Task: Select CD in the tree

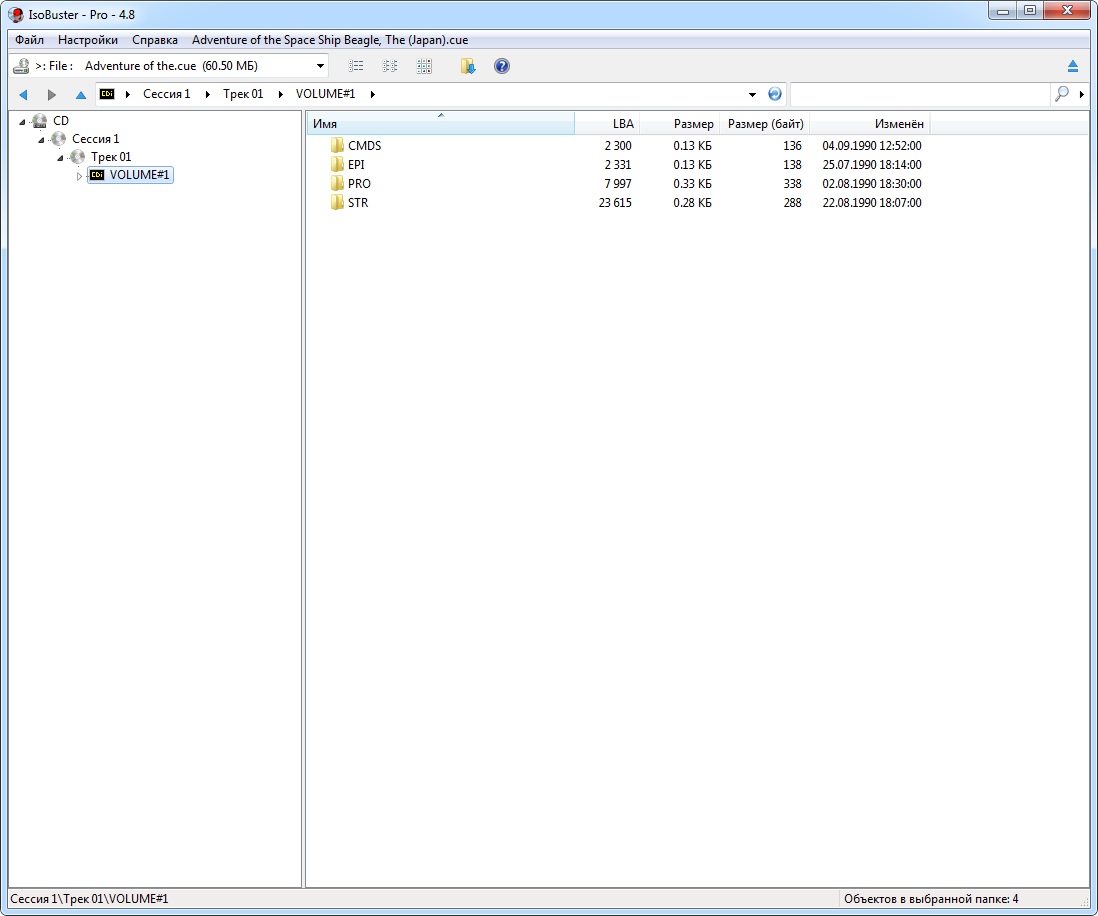Action: (61, 120)
